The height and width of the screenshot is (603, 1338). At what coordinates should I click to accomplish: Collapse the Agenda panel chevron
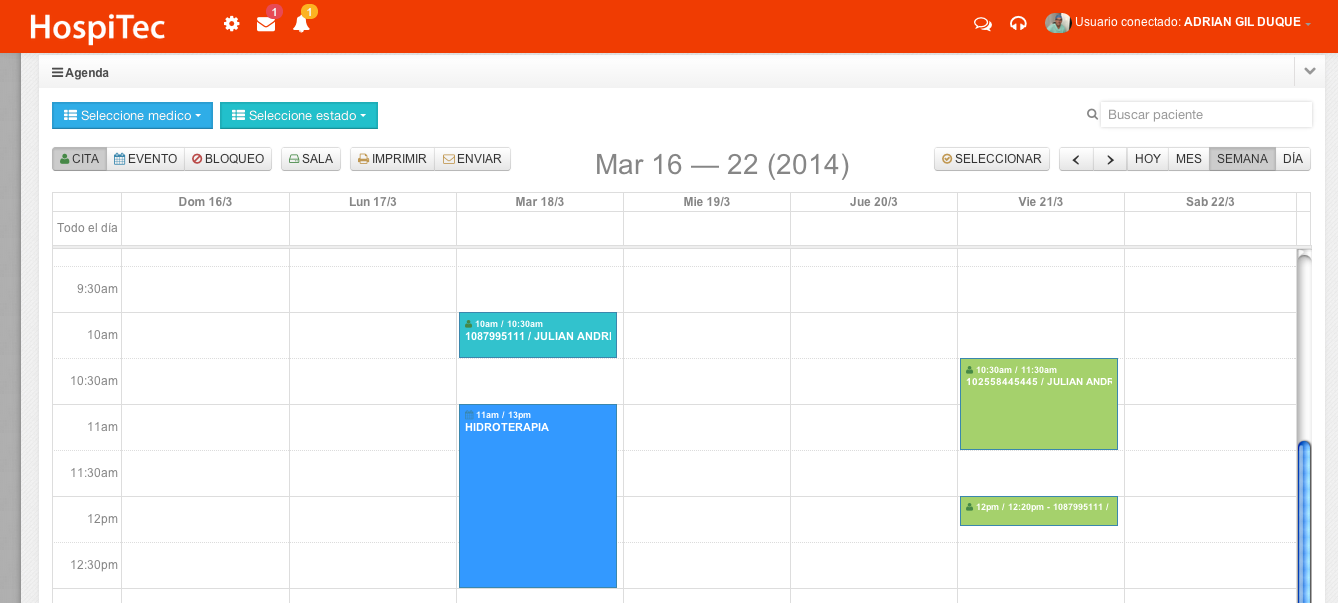[x=1309, y=72]
